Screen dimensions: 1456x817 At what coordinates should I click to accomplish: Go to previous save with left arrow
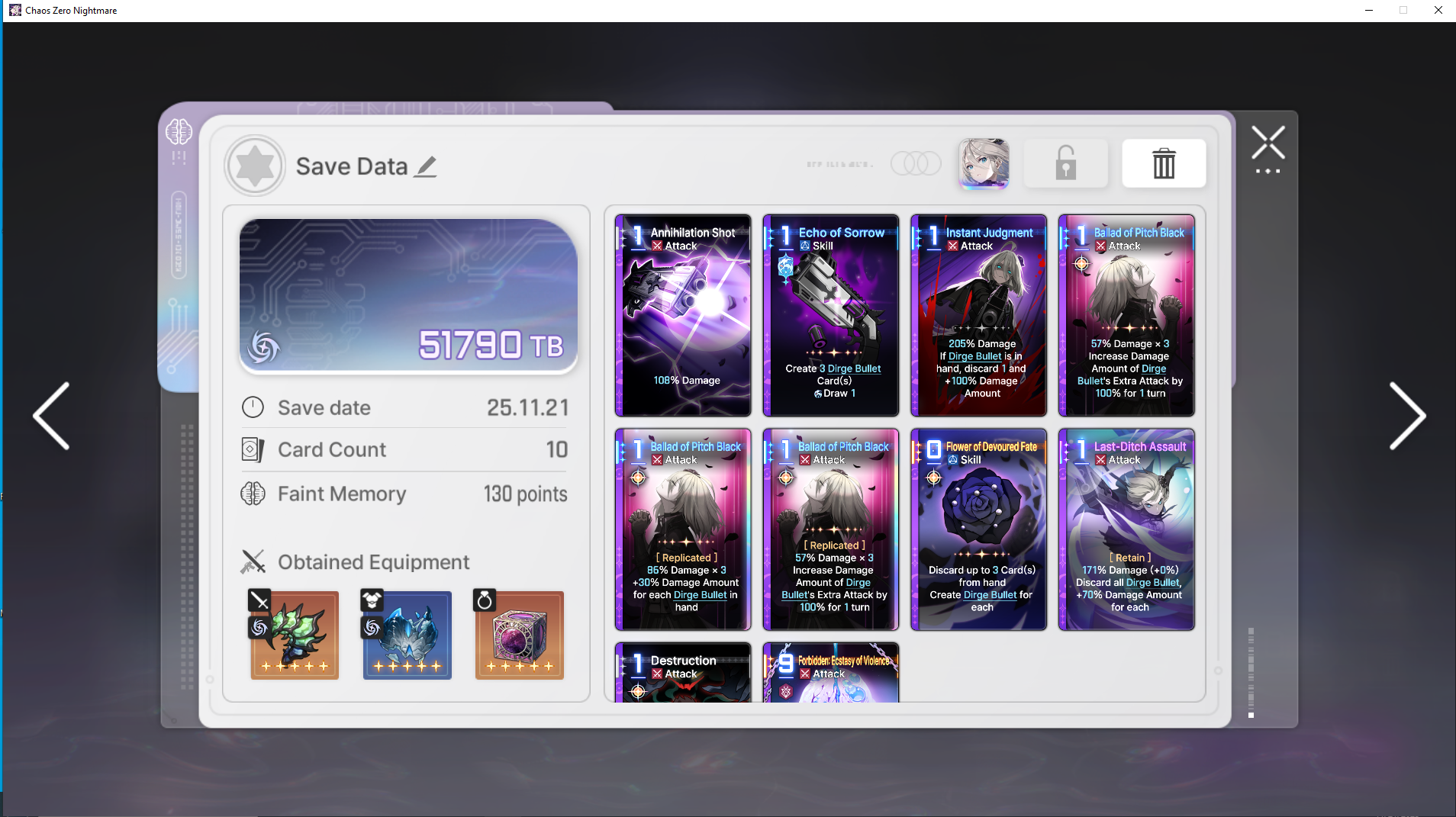tap(51, 416)
